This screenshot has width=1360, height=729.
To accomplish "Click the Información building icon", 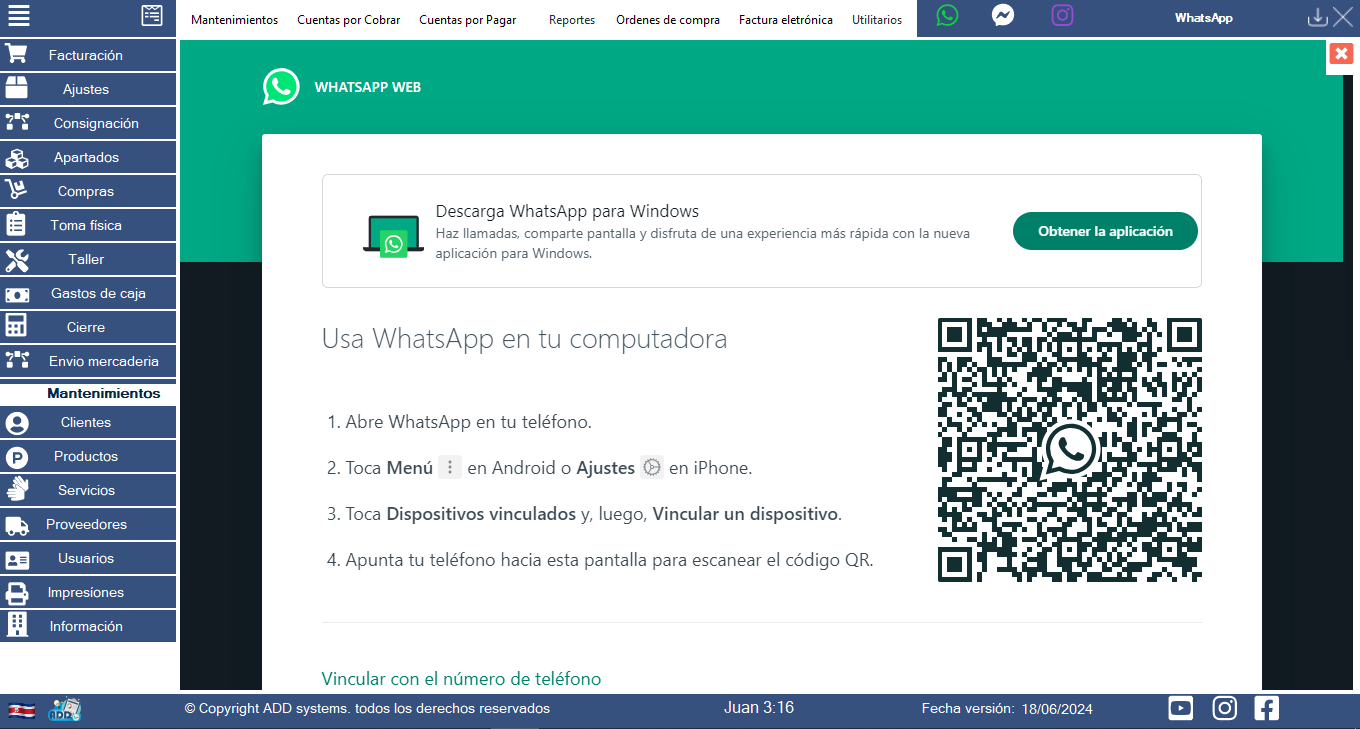I will [17, 625].
